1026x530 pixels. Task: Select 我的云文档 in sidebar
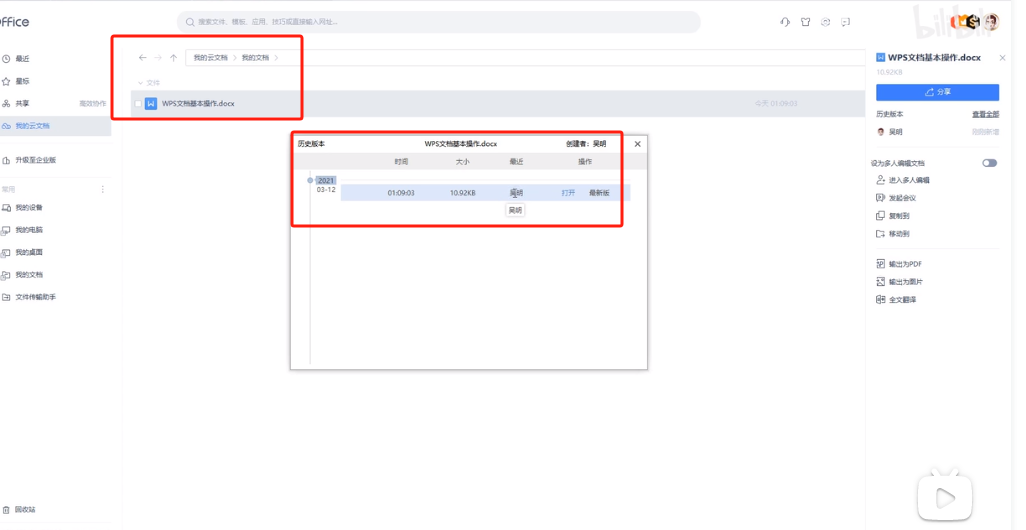[x=33, y=126]
